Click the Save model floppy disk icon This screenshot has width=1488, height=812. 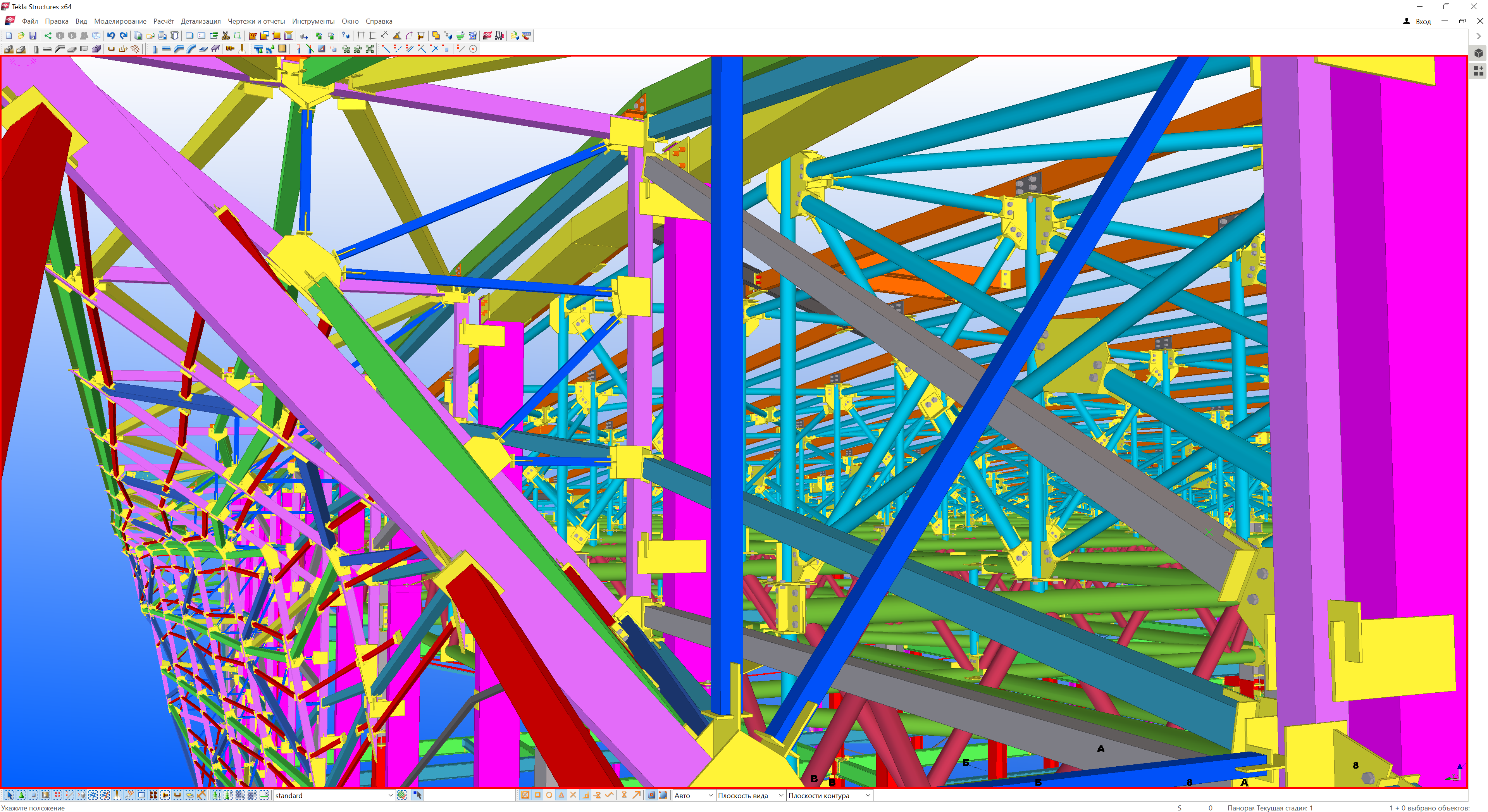[33, 36]
